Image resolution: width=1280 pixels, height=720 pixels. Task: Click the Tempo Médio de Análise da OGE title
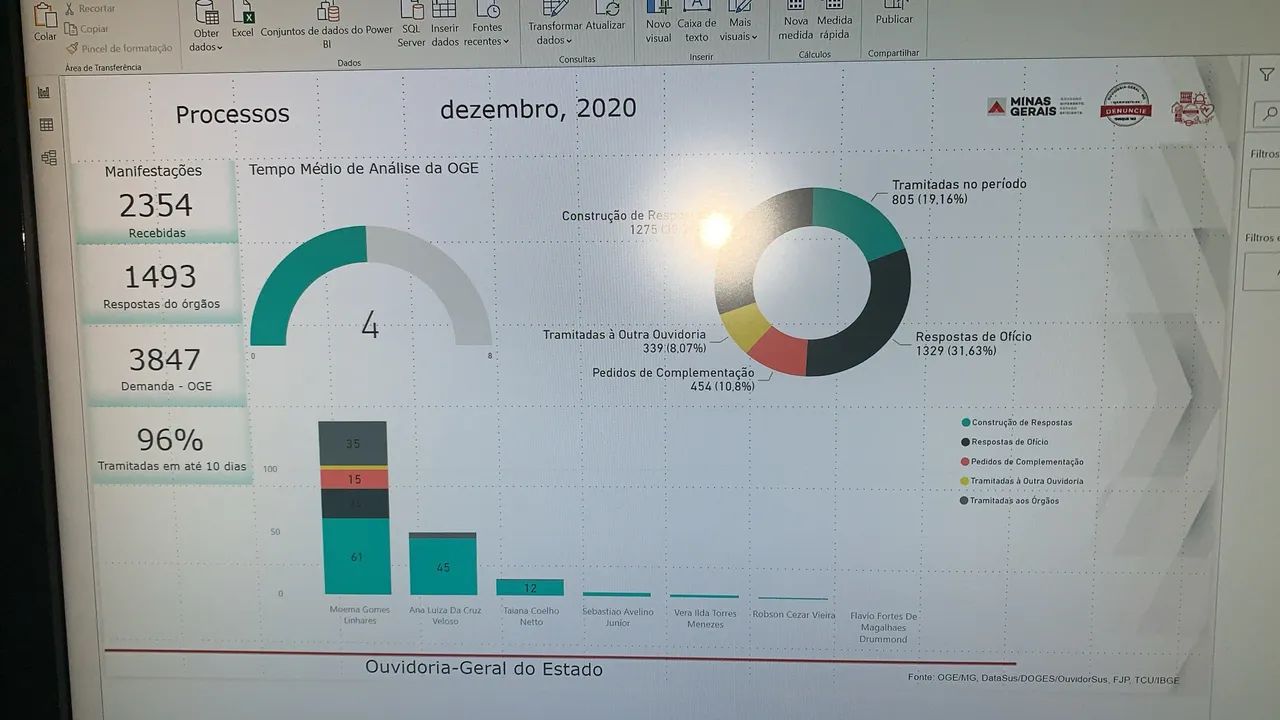pos(364,169)
